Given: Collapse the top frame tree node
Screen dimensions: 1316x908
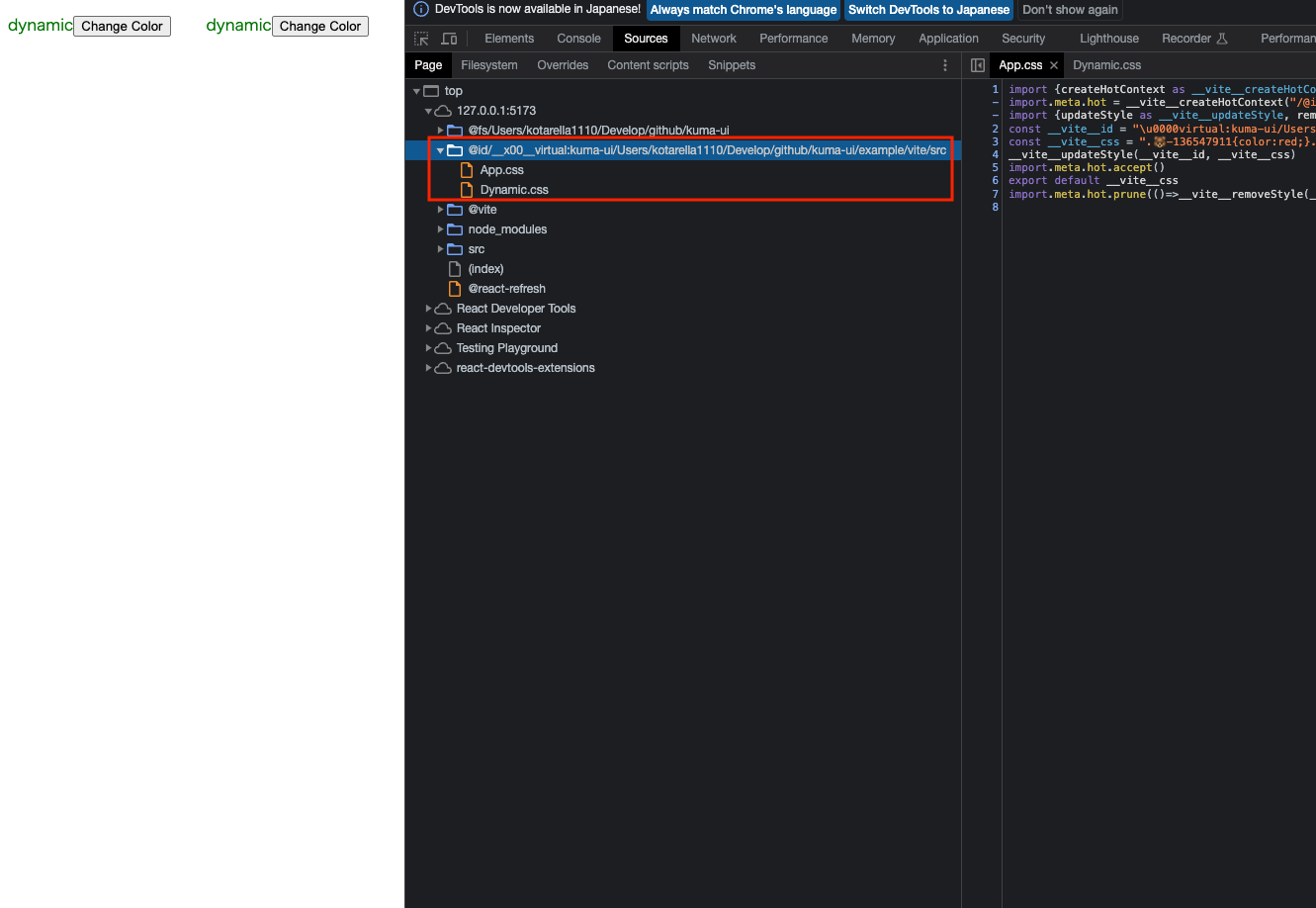Looking at the screenshot, I should (x=417, y=90).
